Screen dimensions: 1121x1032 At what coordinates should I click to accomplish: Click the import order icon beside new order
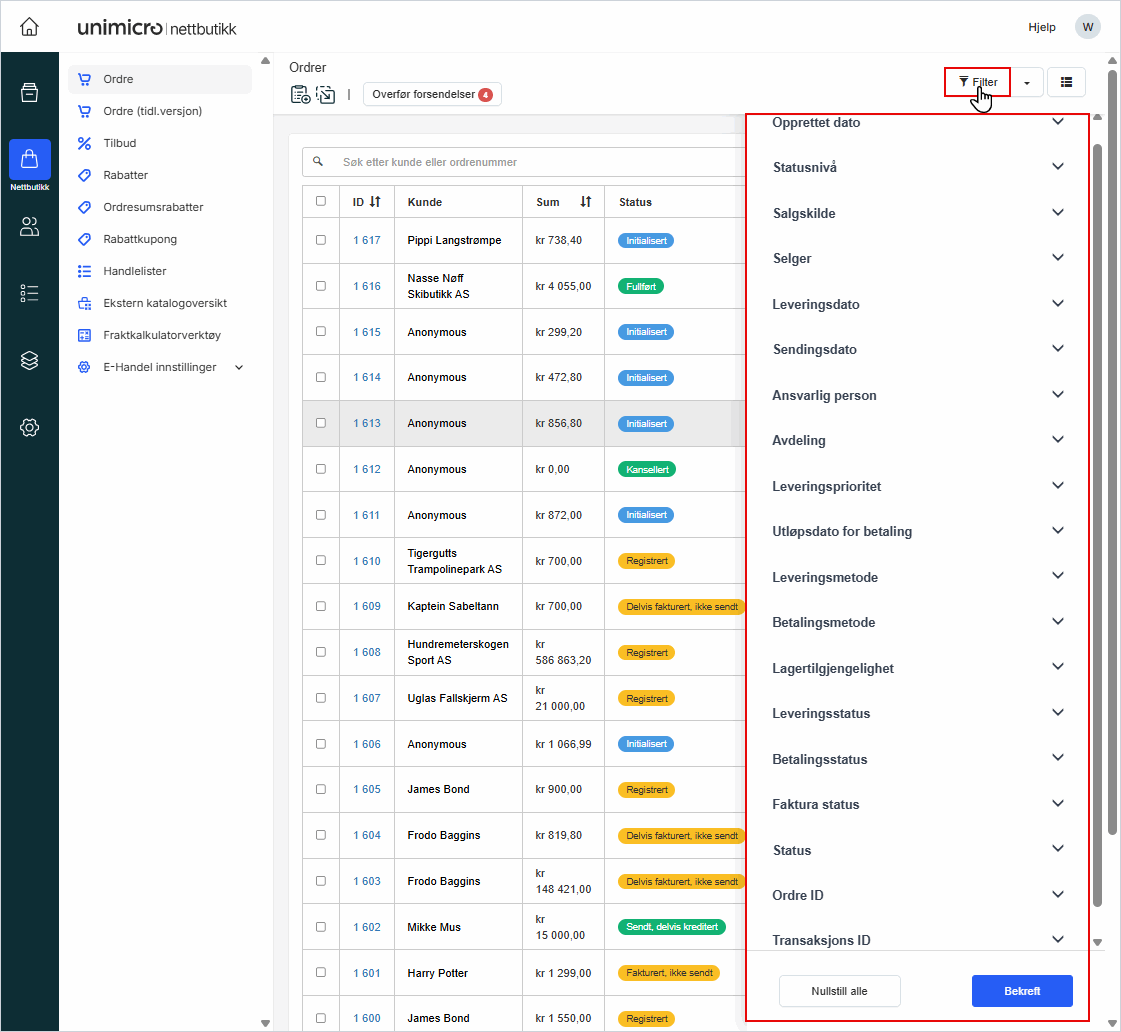(x=326, y=95)
